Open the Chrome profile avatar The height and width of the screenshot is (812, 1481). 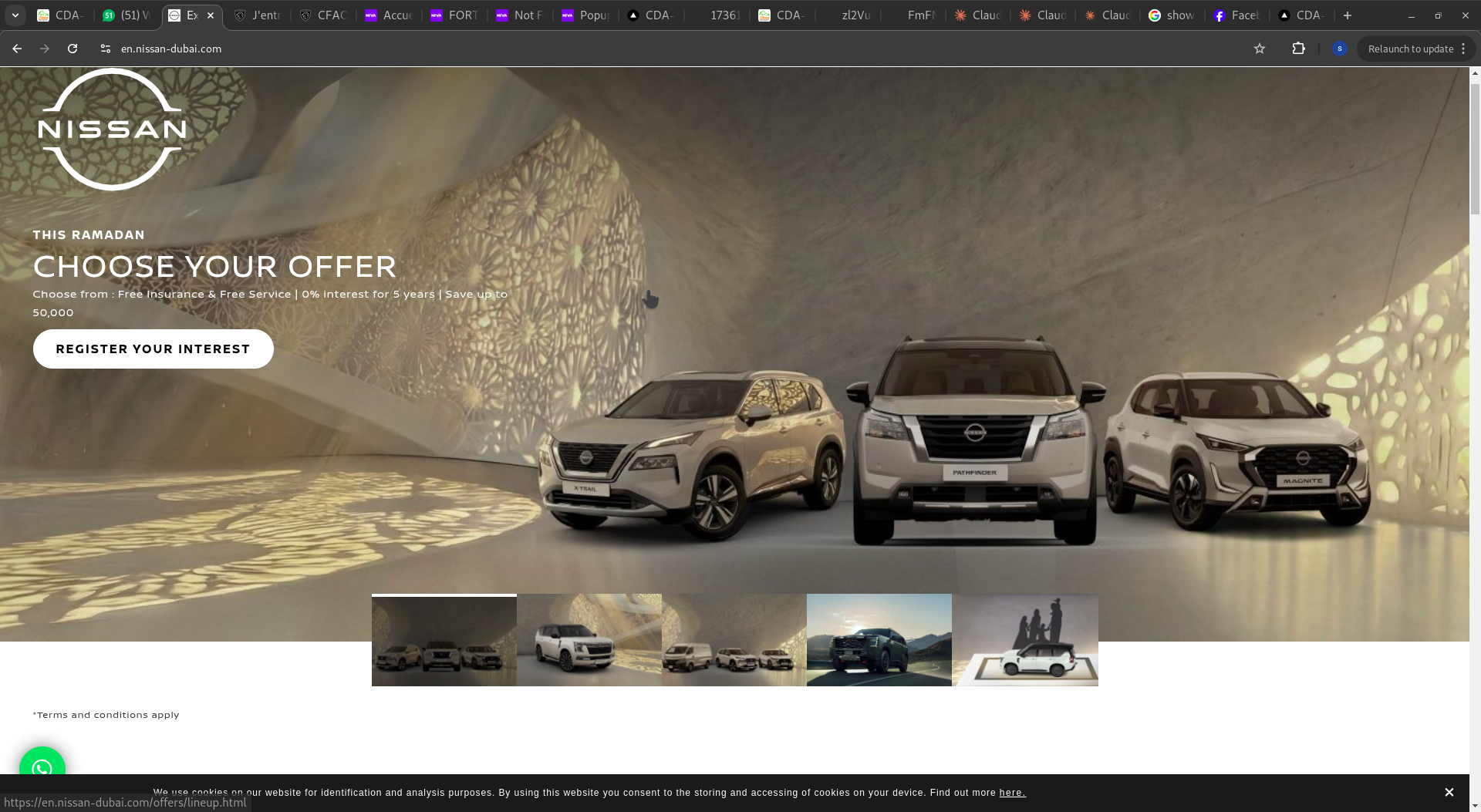point(1340,49)
